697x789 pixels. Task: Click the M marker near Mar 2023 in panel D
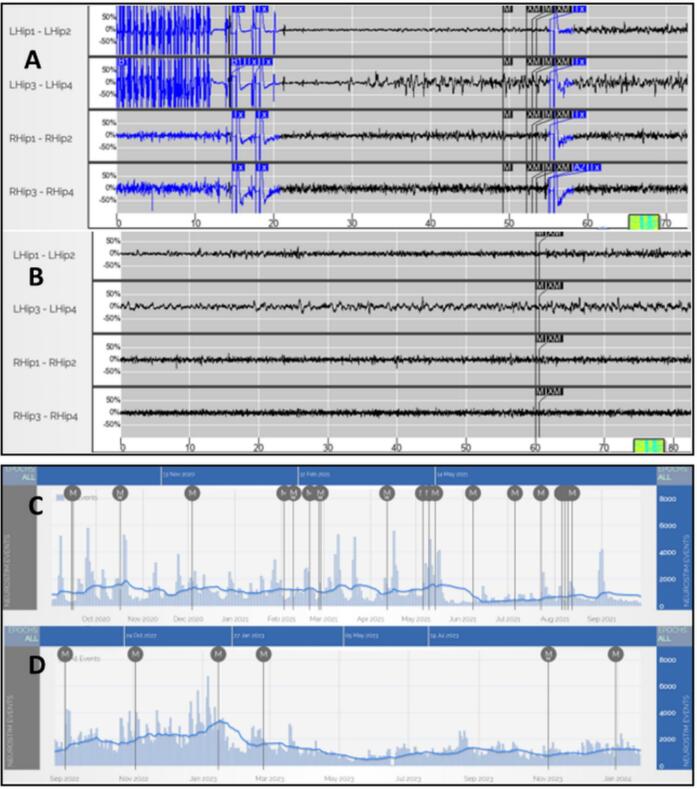point(263,654)
